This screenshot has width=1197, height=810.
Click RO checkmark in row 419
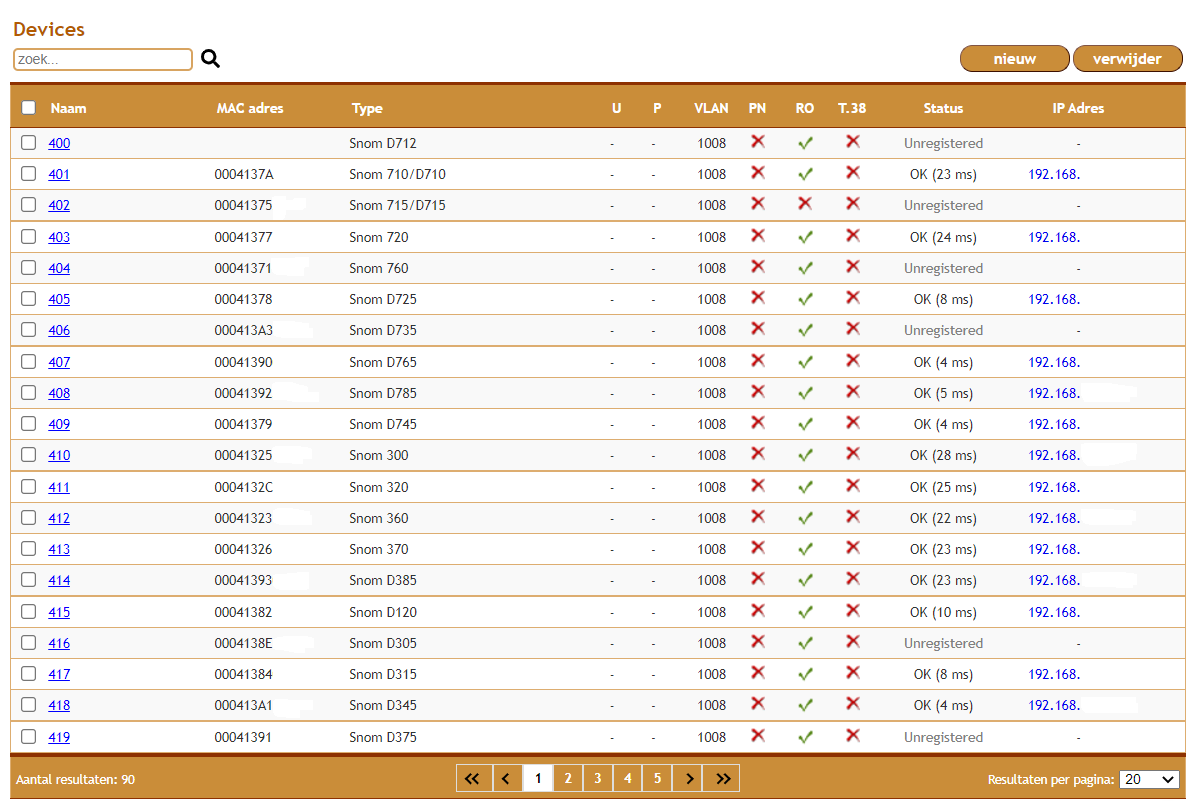coord(805,737)
